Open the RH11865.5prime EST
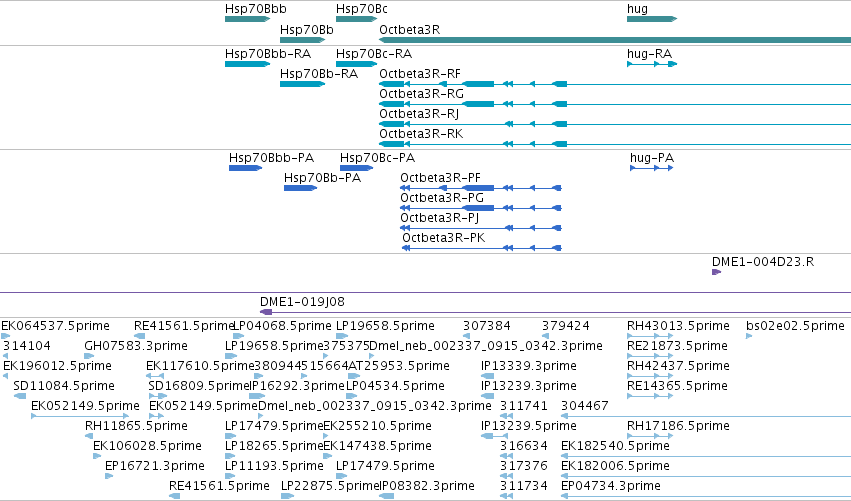This screenshot has height=501, width=851. (x=89, y=436)
